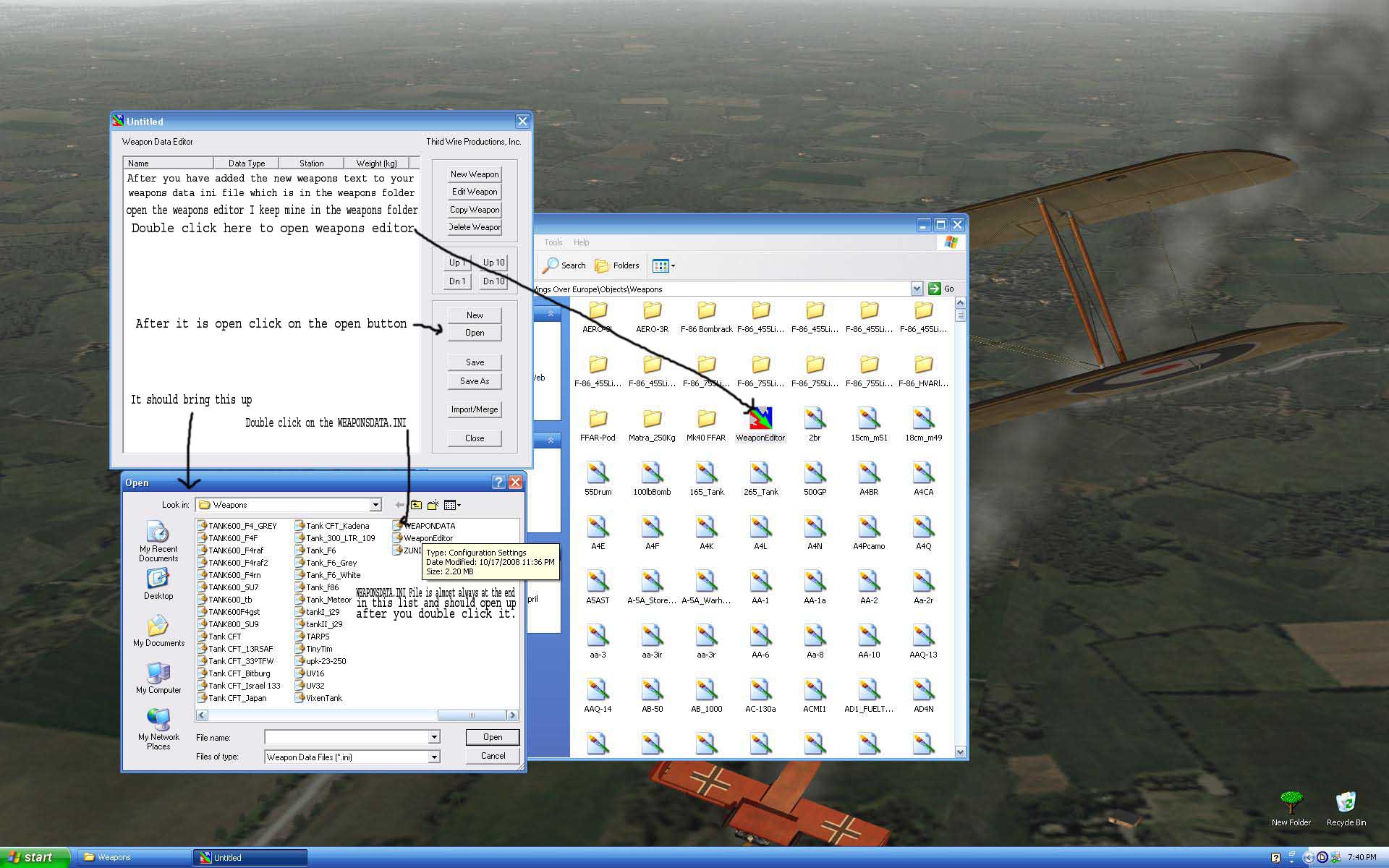Click the Edit Weapon button

(475, 192)
